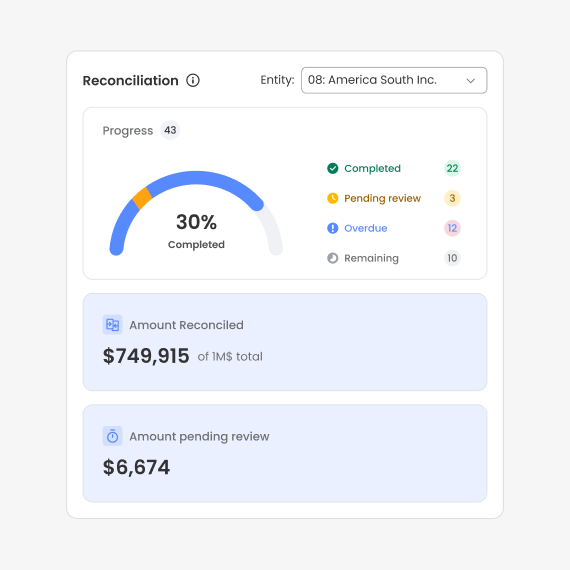Click the Overdue count badge 12

click(x=452, y=228)
